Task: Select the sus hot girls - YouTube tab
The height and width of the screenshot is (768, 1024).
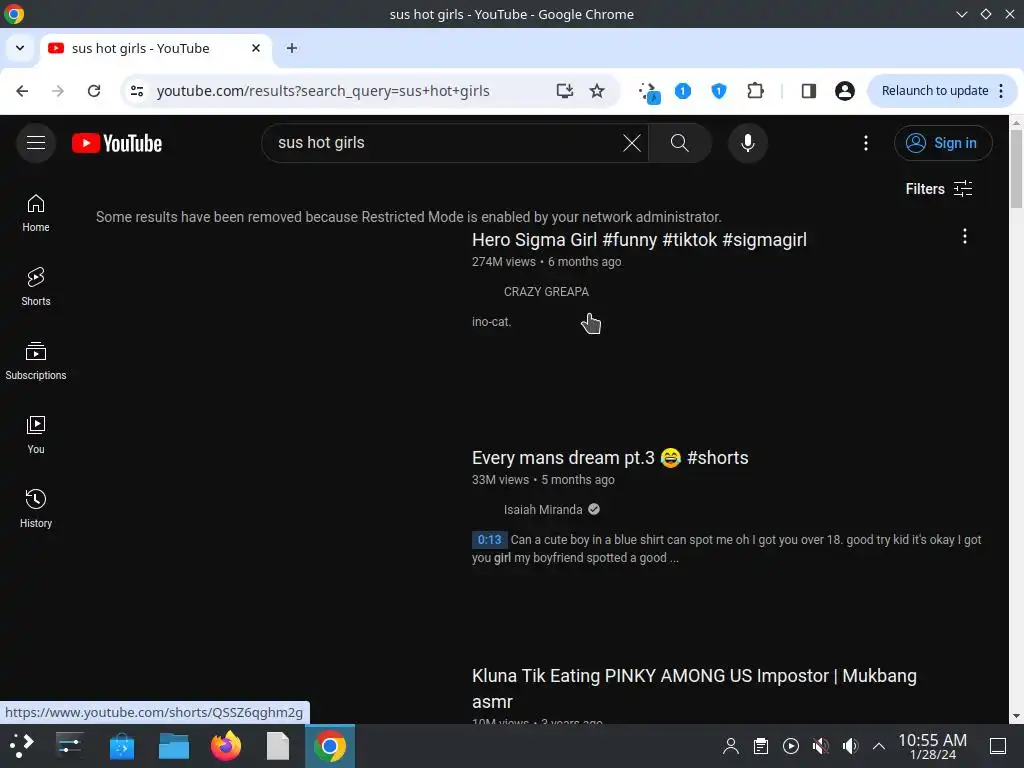Action: pyautogui.click(x=157, y=49)
